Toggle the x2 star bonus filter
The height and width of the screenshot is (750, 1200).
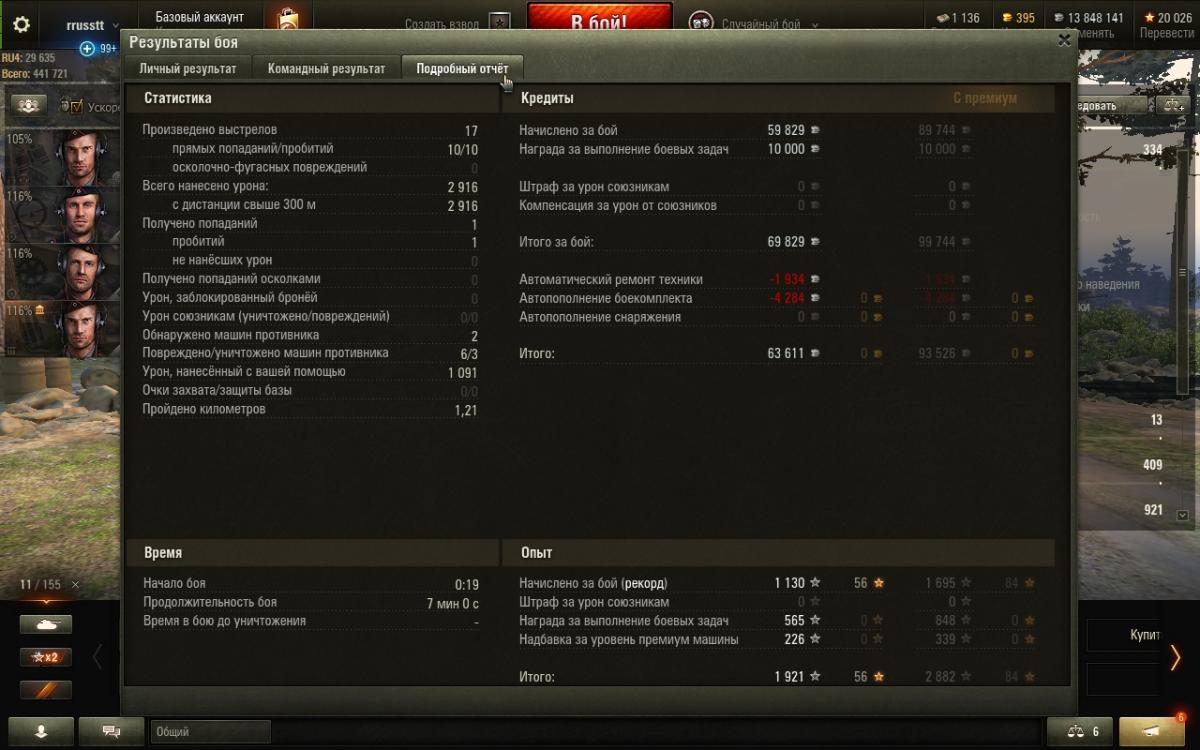coord(46,657)
